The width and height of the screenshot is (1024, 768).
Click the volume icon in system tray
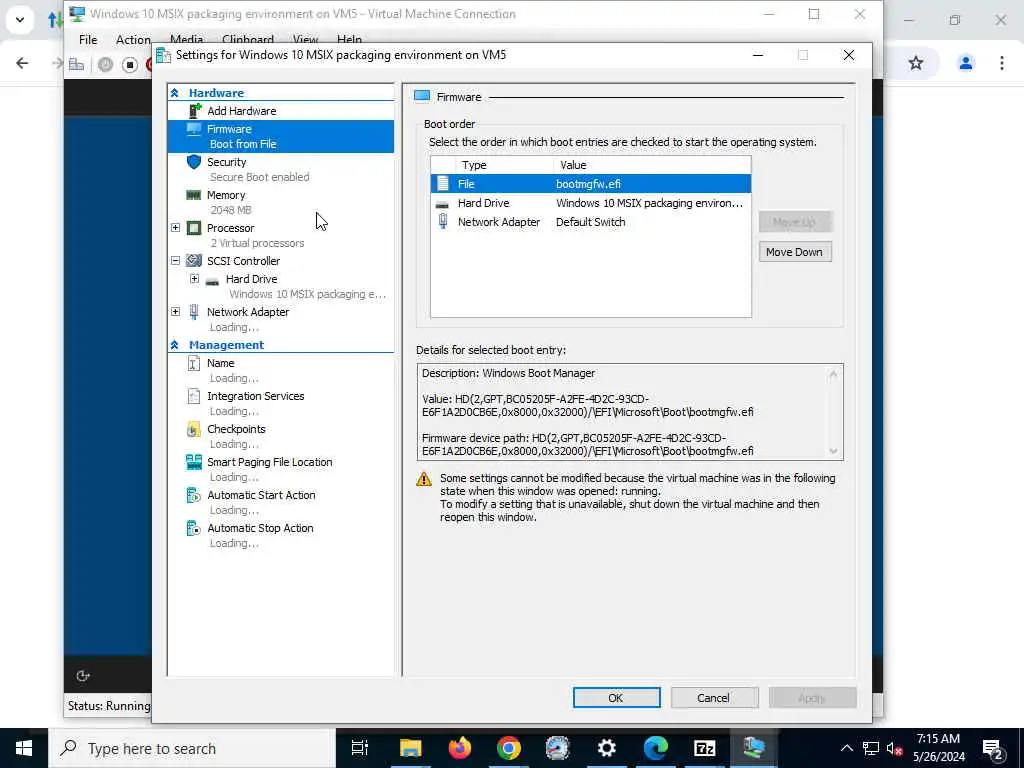coord(894,748)
